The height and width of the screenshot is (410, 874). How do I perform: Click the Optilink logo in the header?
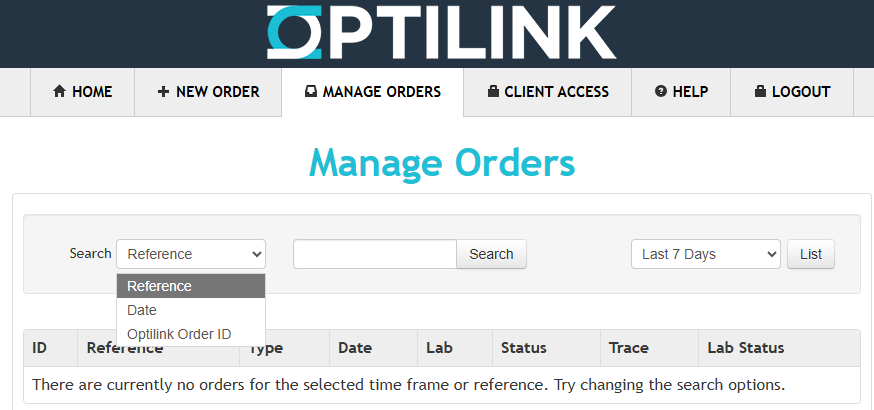(x=441, y=32)
